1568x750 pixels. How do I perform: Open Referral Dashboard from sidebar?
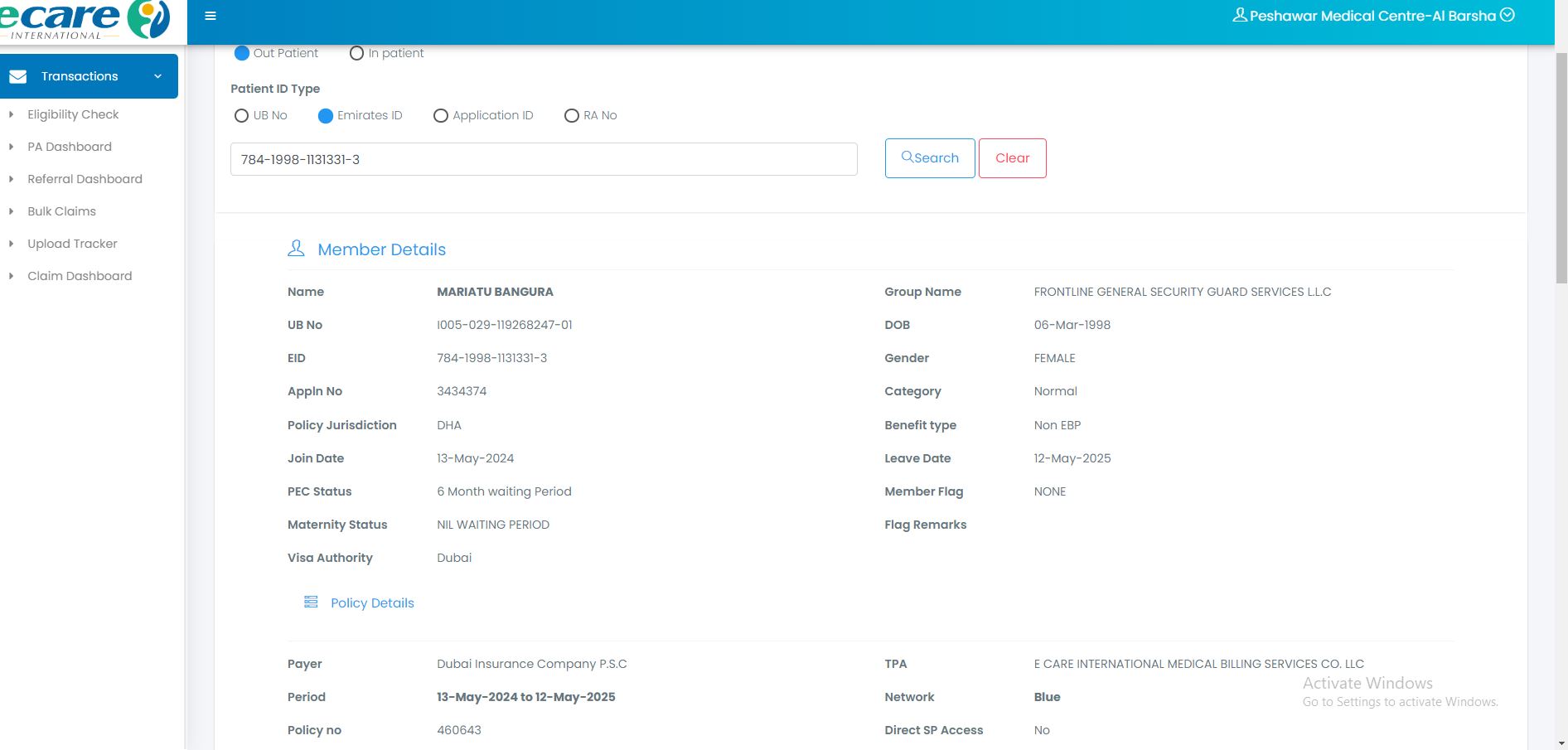tap(85, 179)
